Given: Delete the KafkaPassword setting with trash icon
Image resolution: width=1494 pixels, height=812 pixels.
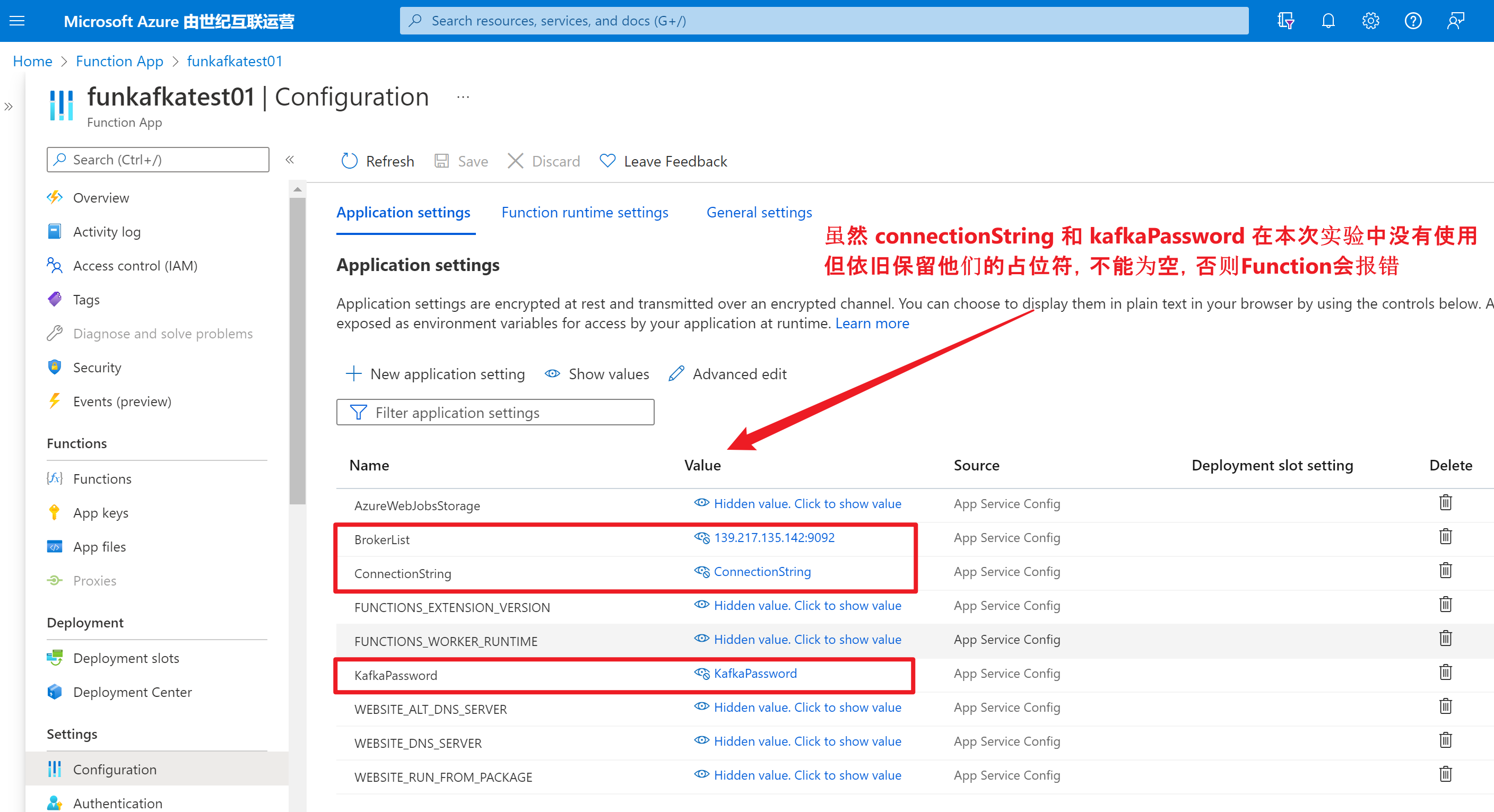Looking at the screenshot, I should pos(1445,673).
